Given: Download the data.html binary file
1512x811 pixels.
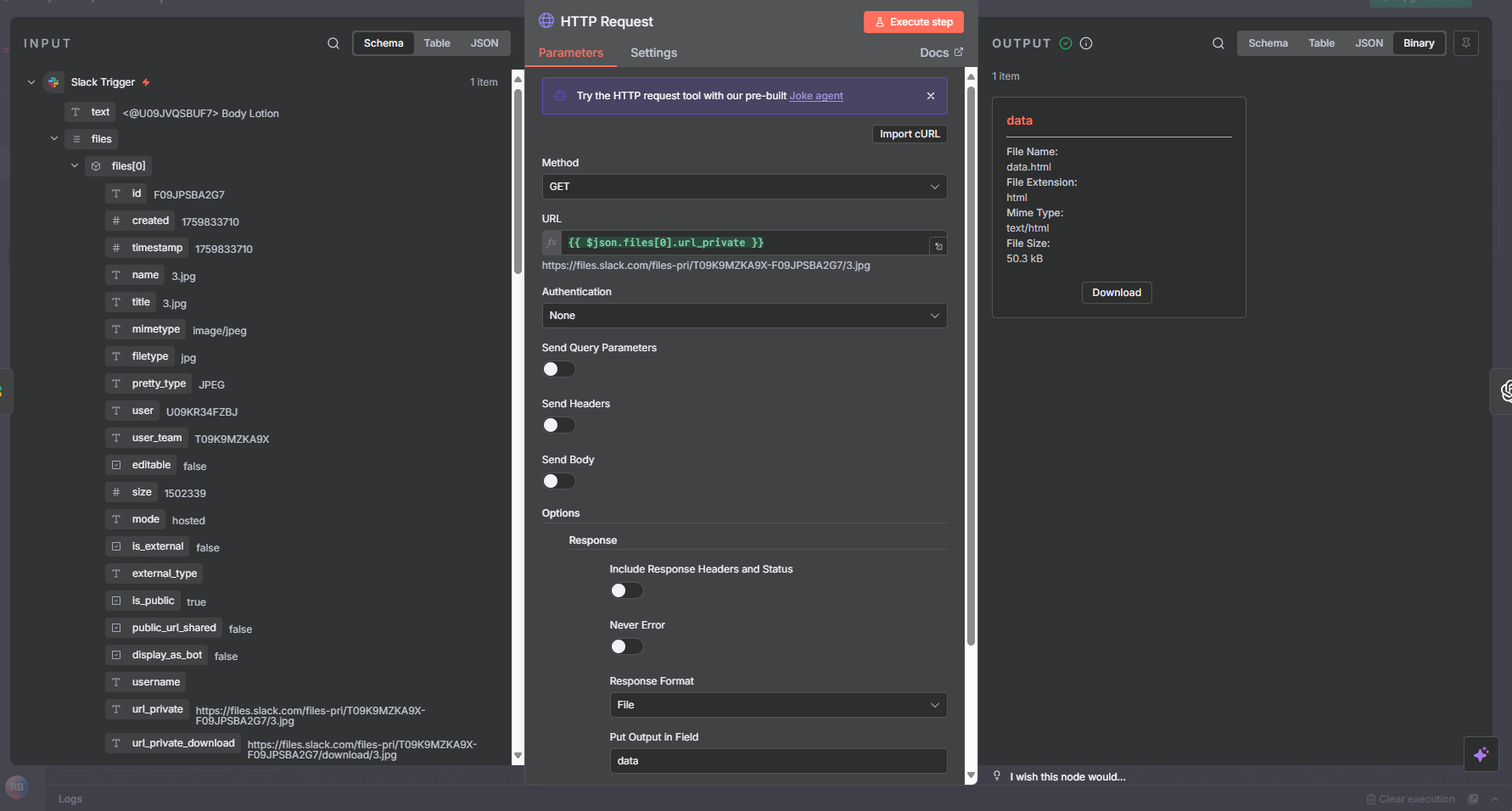Looking at the screenshot, I should 1116,293.
